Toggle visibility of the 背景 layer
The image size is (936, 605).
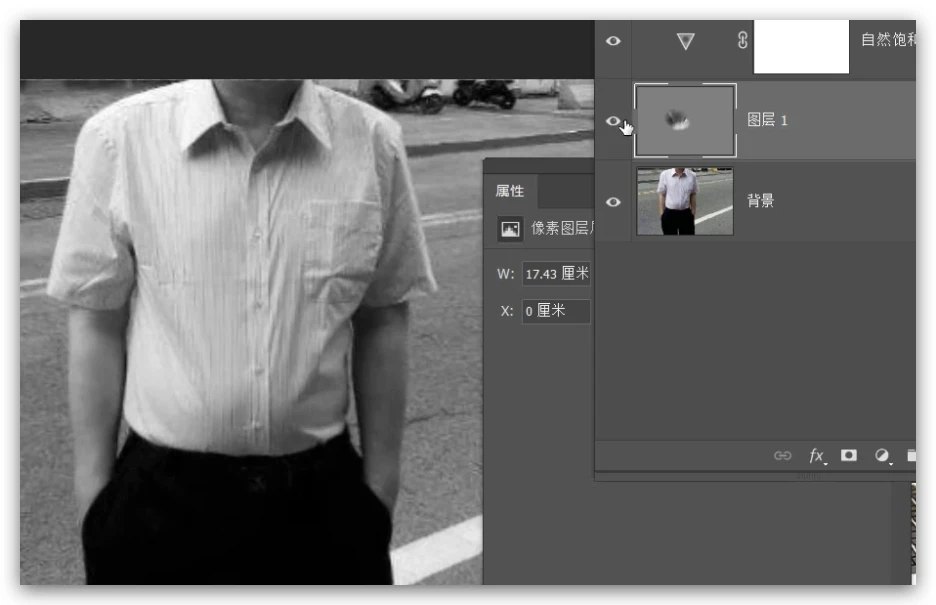tap(613, 202)
